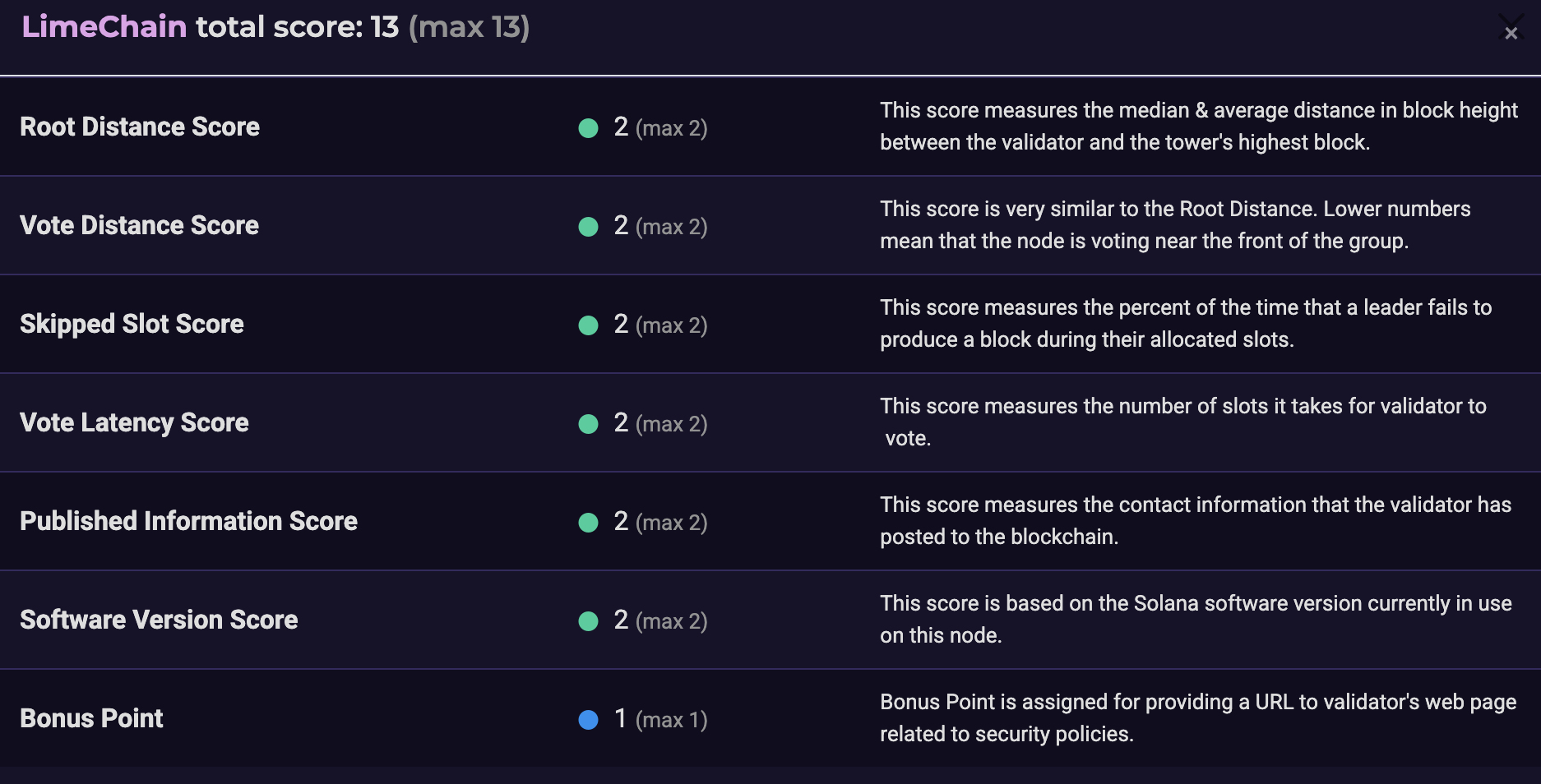This screenshot has height=784, width=1541.
Task: Click the green dot for Root Distance Score
Action: (x=588, y=128)
